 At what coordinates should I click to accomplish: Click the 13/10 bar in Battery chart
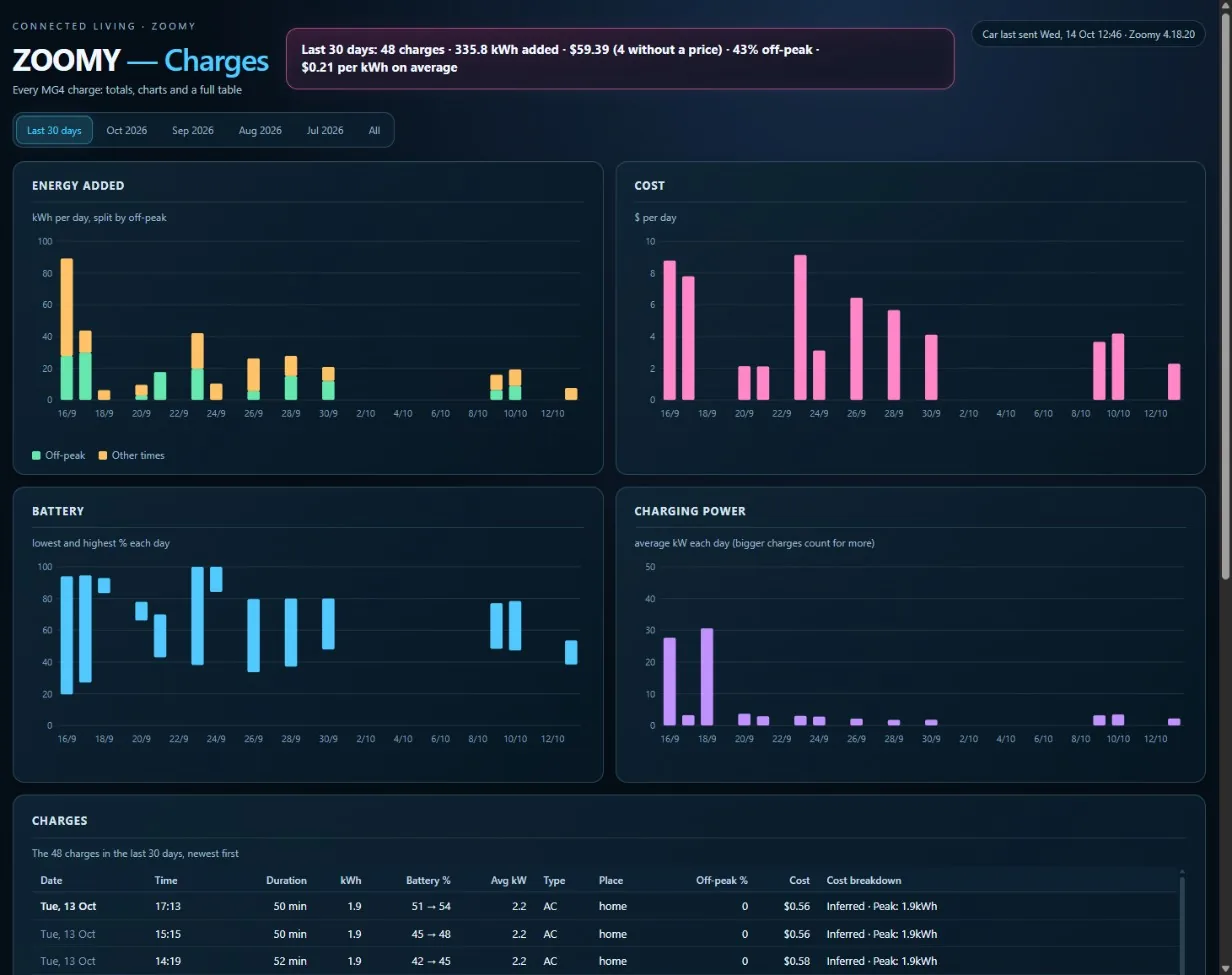point(571,652)
